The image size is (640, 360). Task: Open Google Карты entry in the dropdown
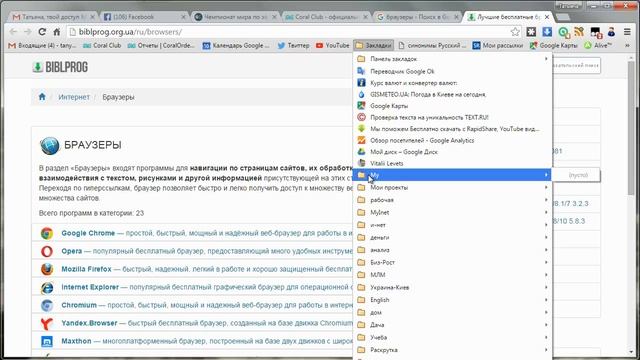coord(452,106)
